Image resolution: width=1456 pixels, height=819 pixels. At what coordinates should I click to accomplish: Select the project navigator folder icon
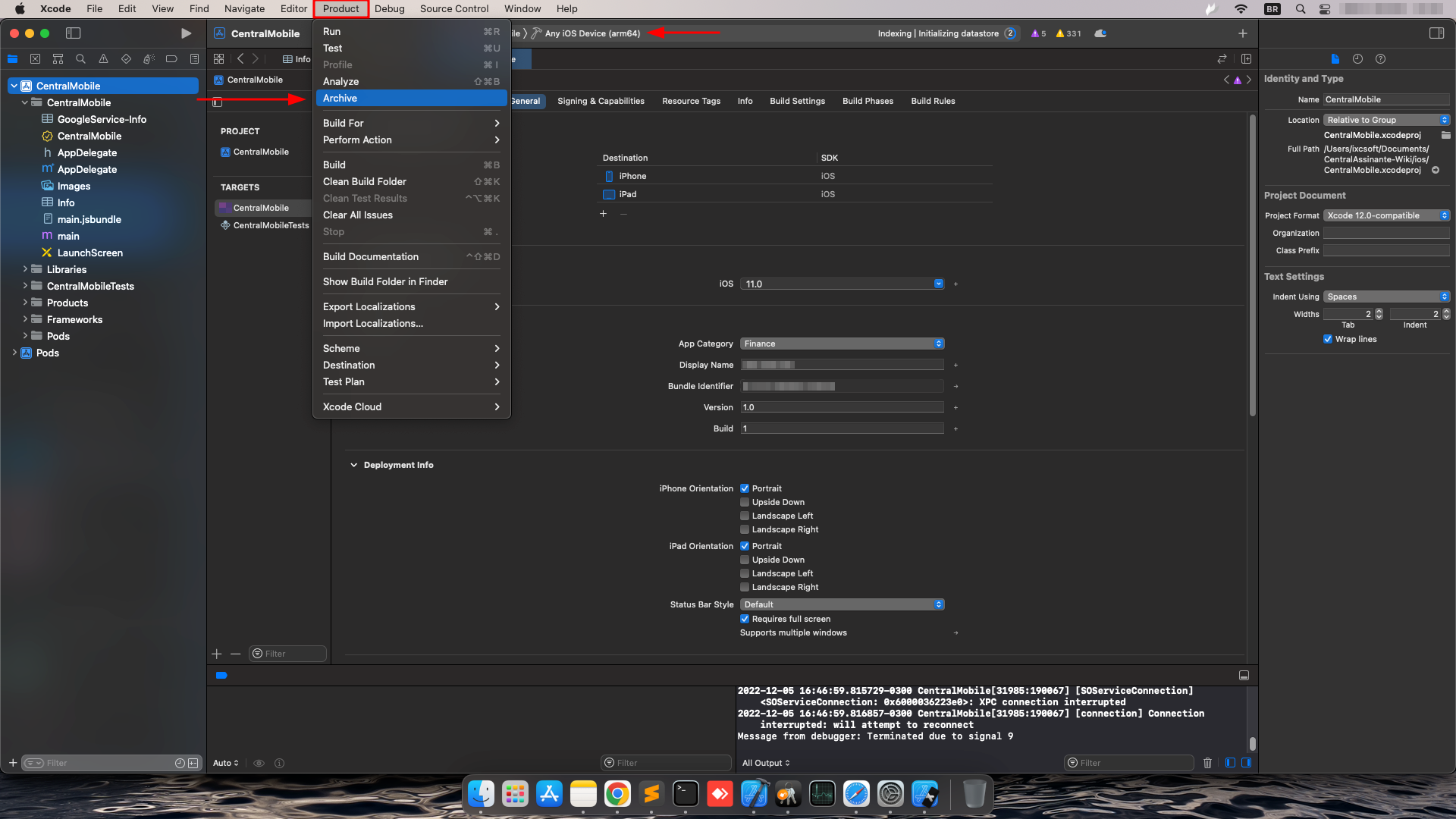[x=12, y=59]
